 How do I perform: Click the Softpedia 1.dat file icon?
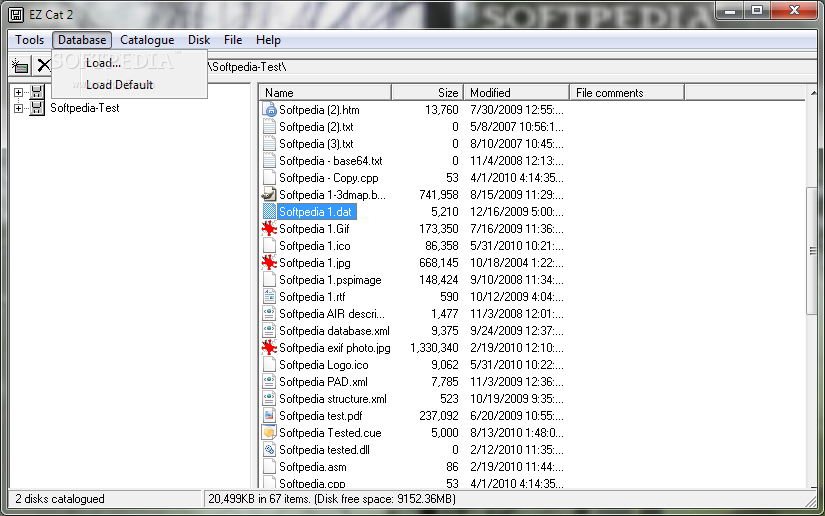(269, 212)
